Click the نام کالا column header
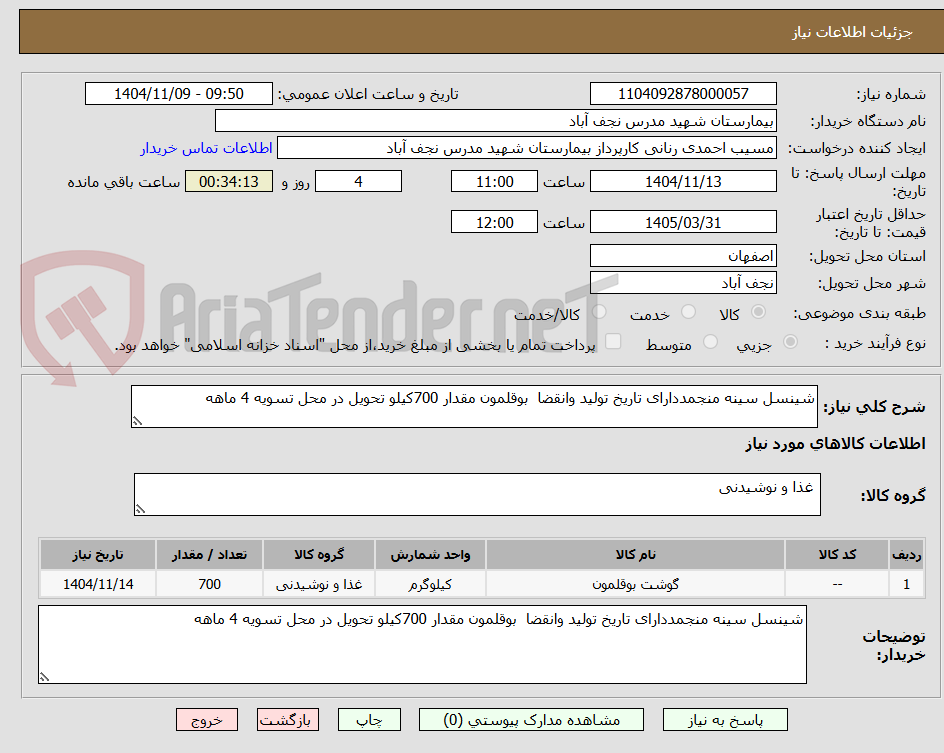 [635, 554]
